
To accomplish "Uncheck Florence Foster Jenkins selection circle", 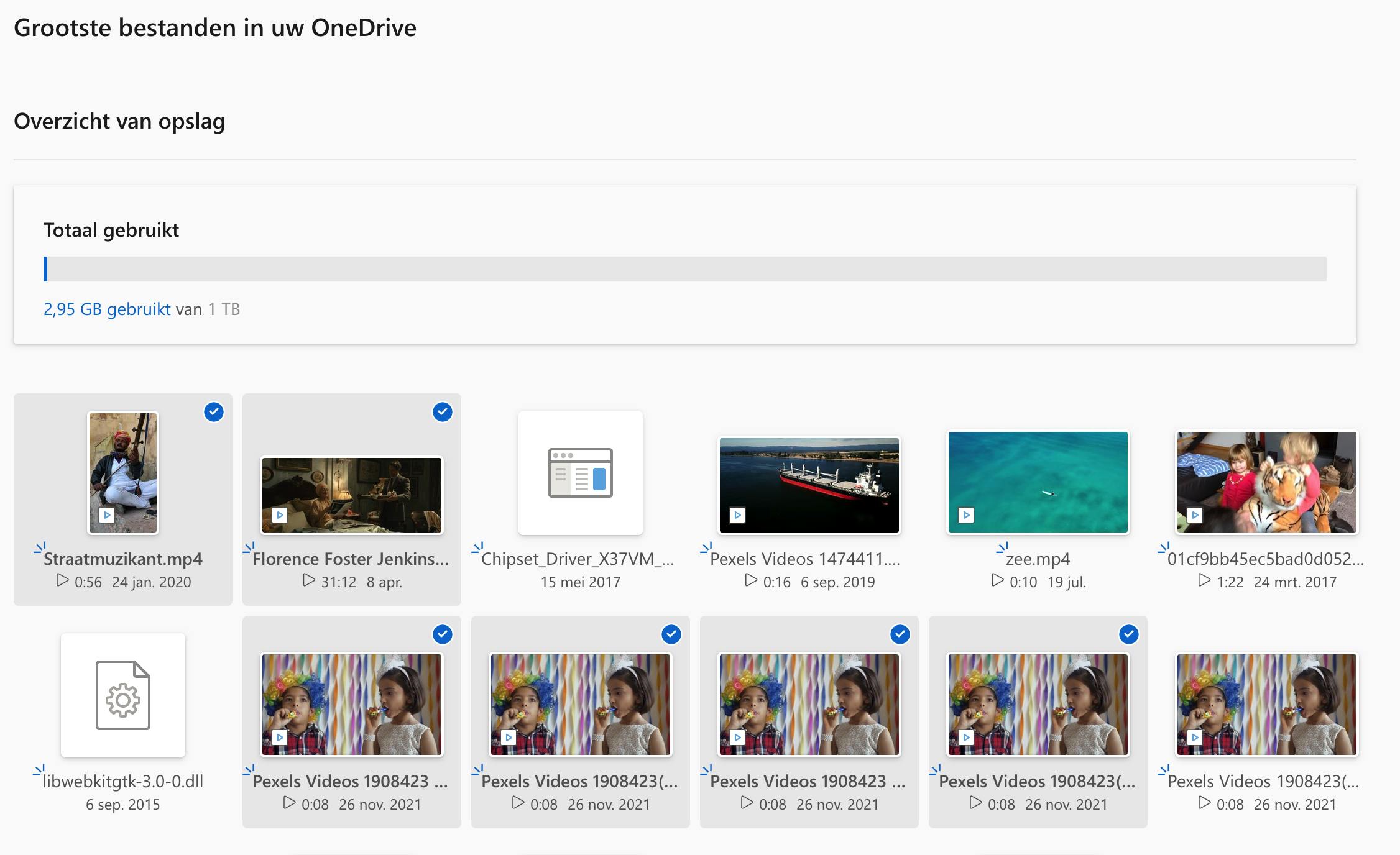I will [442, 412].
